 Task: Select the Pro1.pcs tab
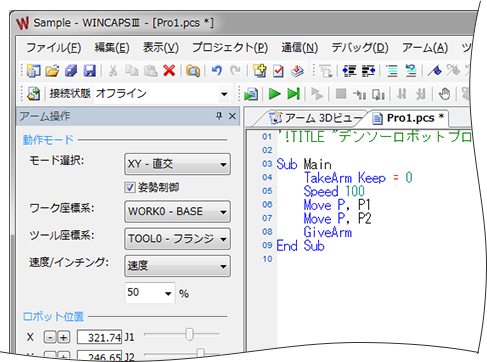tap(409, 118)
